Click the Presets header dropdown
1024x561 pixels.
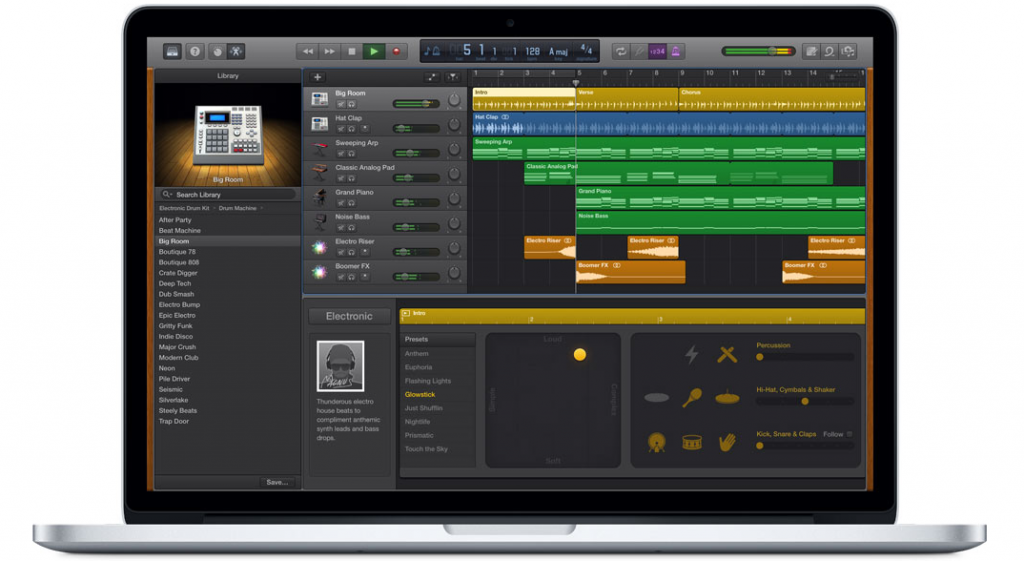pyautogui.click(x=438, y=340)
